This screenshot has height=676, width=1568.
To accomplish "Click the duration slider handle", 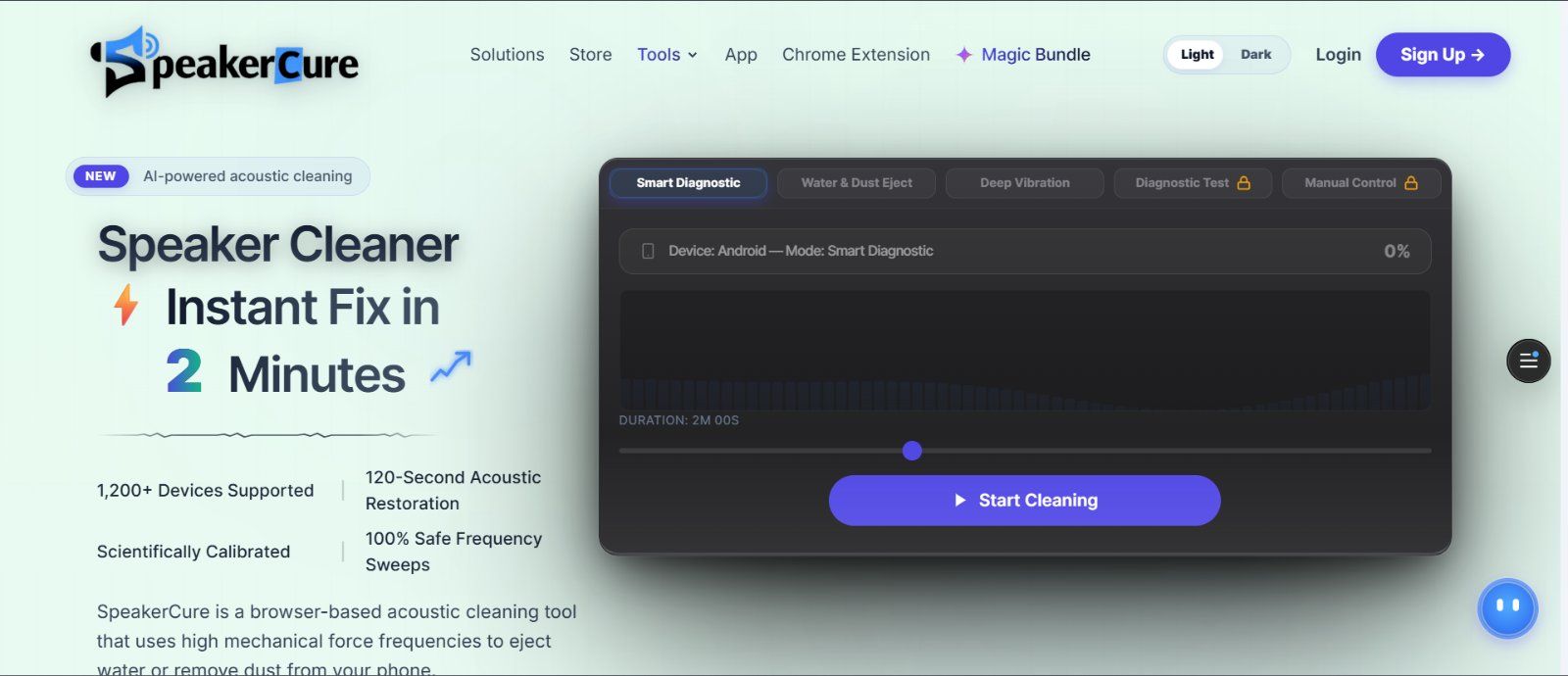I will coord(912,451).
